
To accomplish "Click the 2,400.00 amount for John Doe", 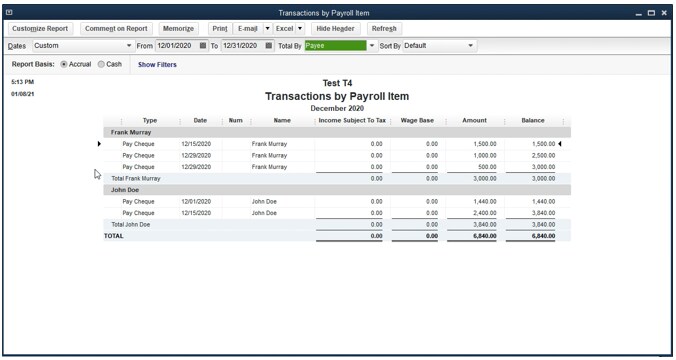I will [484, 213].
